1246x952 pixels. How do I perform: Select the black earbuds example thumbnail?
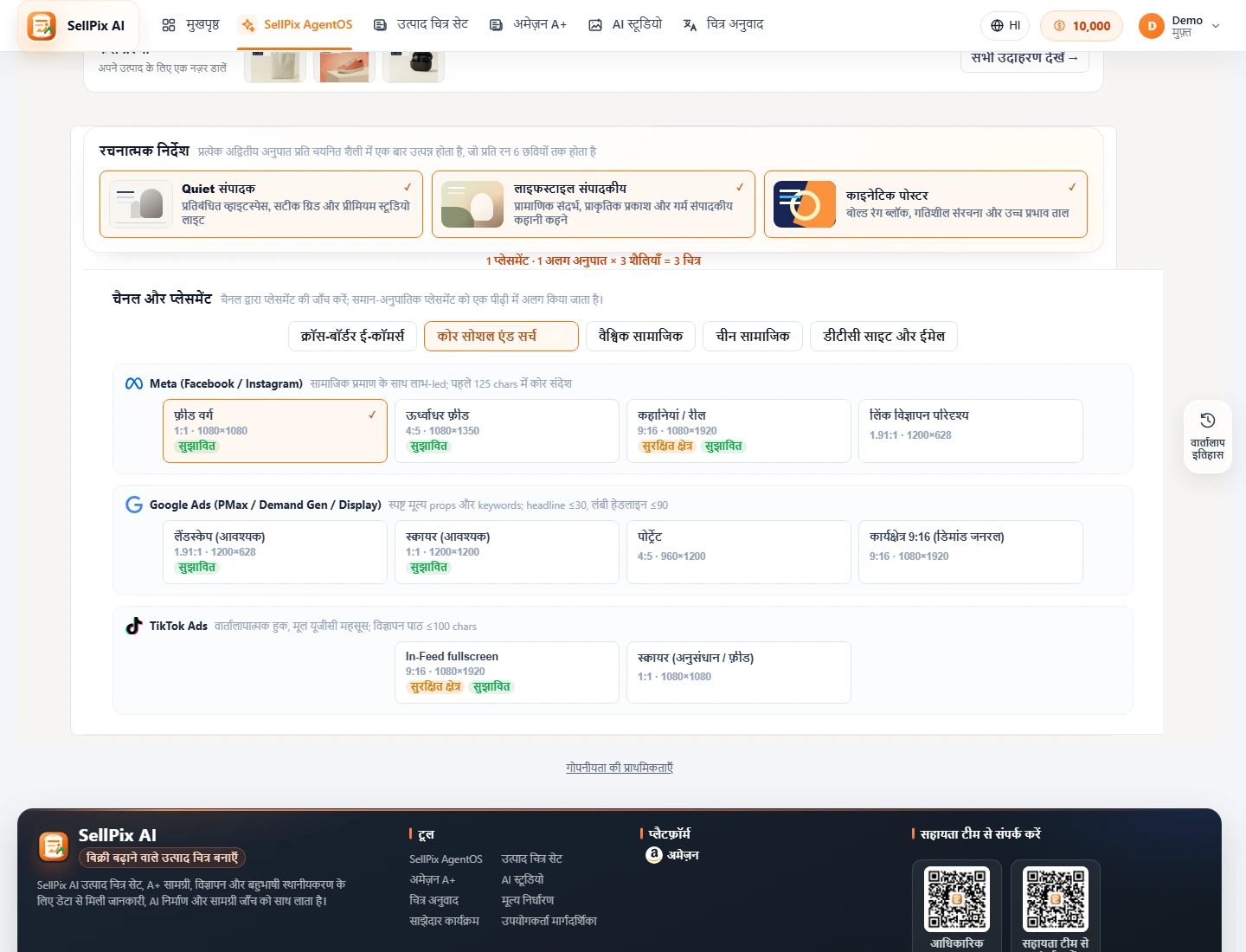point(414,66)
